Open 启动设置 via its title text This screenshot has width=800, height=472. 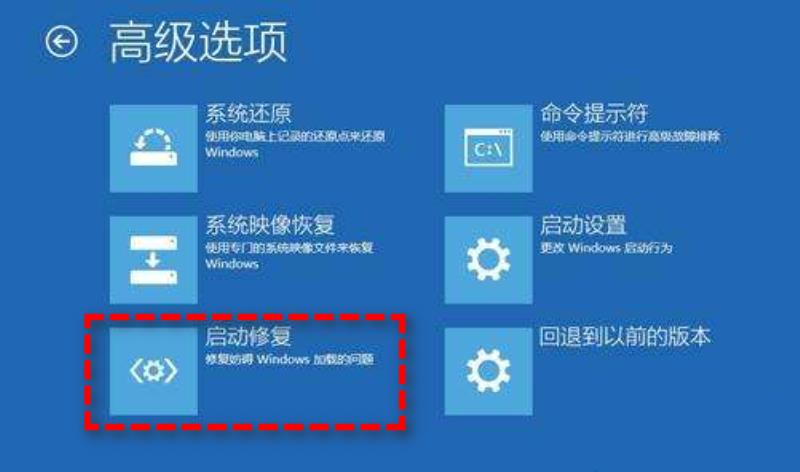coord(583,225)
